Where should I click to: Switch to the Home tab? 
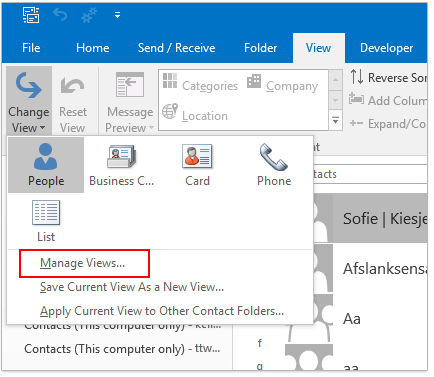(x=93, y=48)
